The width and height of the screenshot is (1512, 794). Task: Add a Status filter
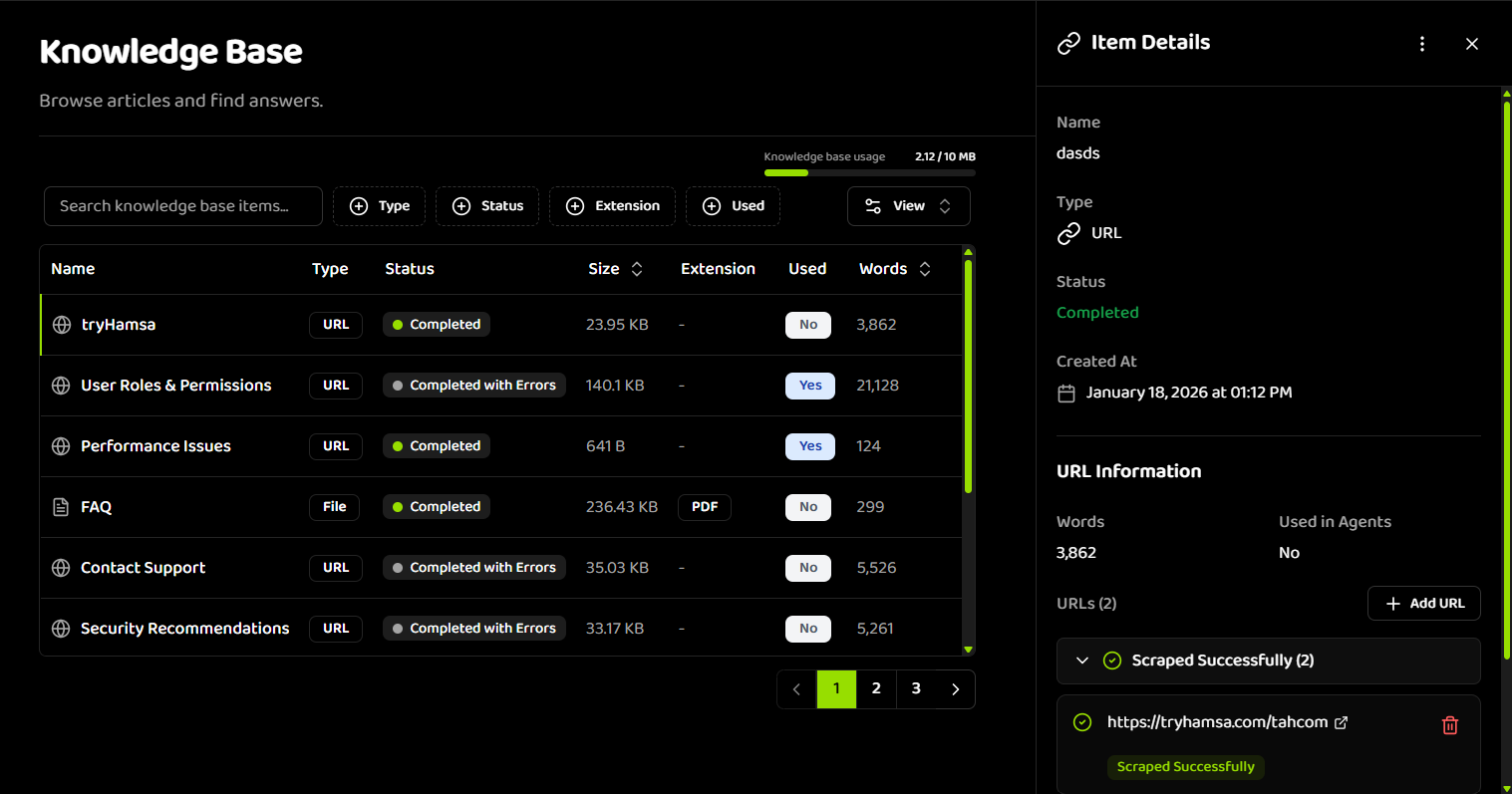coord(487,206)
